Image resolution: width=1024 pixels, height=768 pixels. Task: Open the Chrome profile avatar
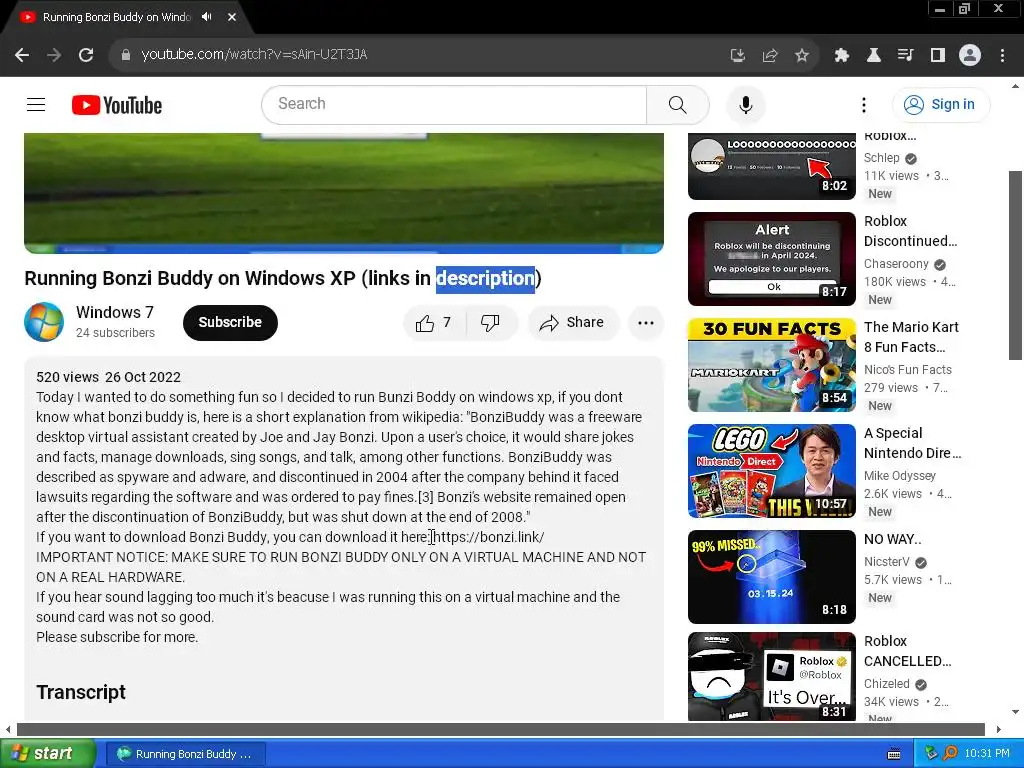(970, 56)
